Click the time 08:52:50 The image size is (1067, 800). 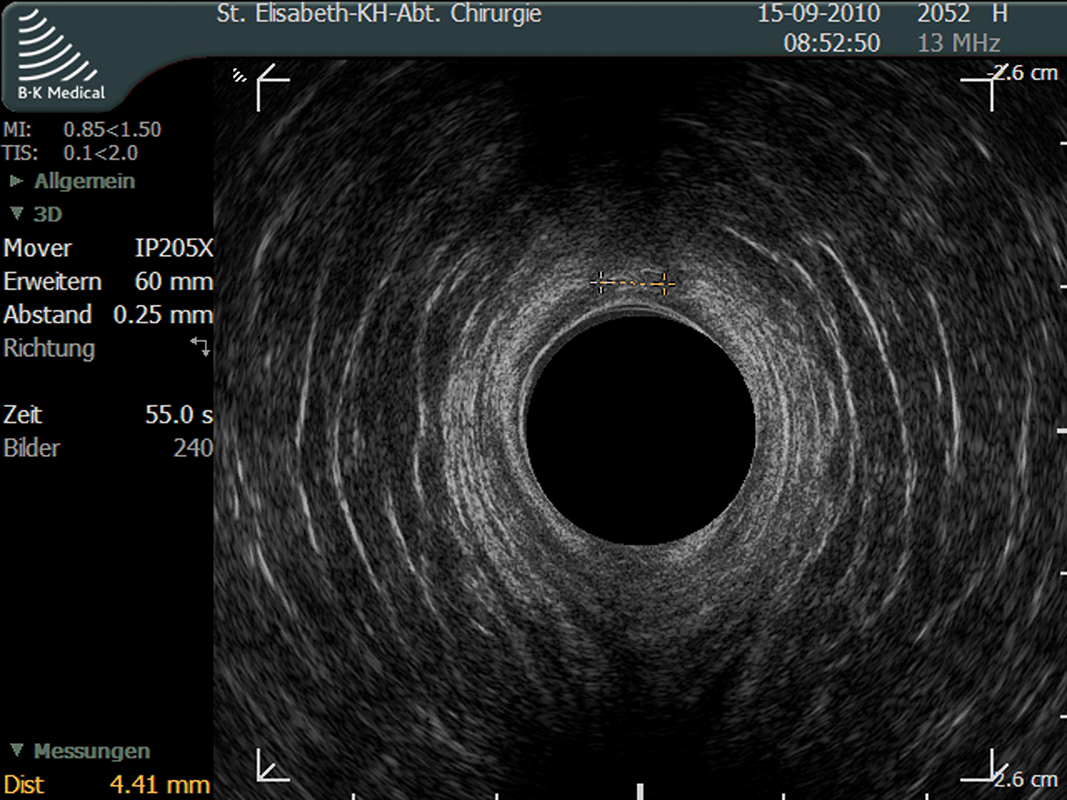click(832, 44)
